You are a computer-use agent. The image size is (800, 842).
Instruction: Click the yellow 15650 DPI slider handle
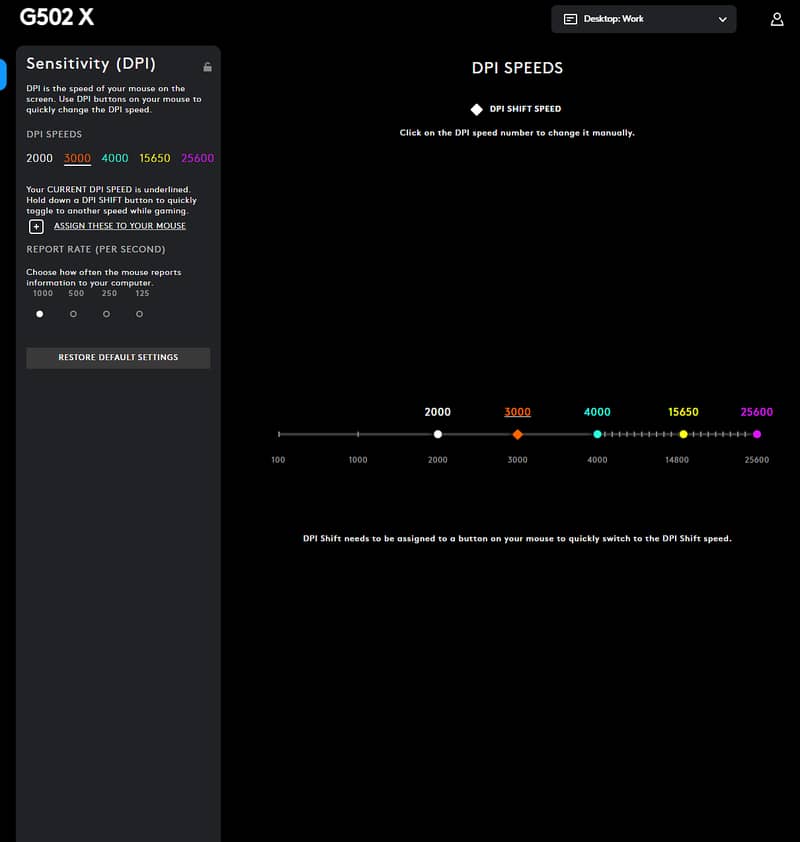683,434
